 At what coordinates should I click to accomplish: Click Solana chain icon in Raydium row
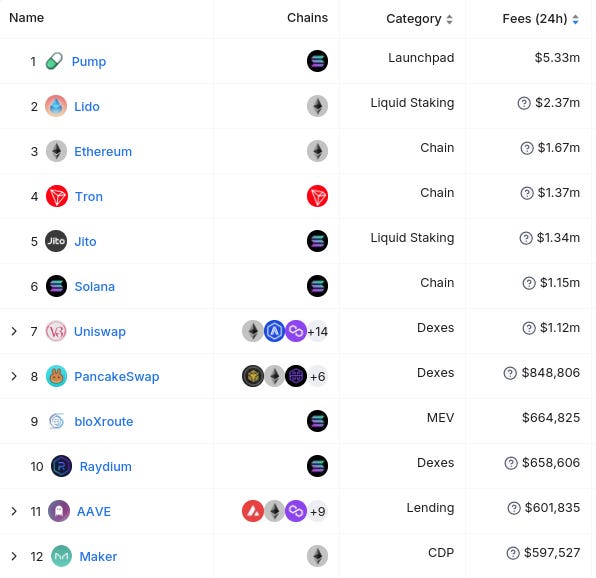click(x=317, y=466)
